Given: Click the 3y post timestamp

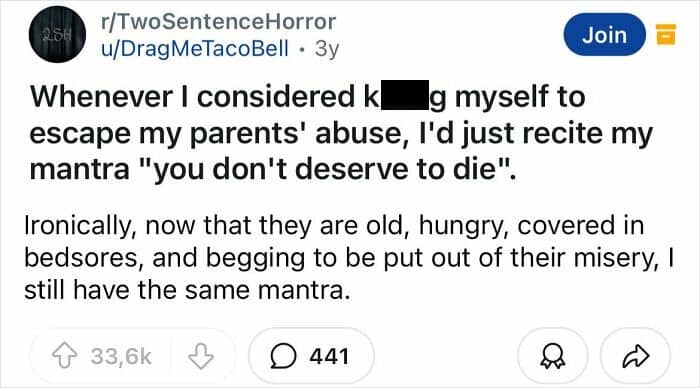Looking at the screenshot, I should click(327, 49).
